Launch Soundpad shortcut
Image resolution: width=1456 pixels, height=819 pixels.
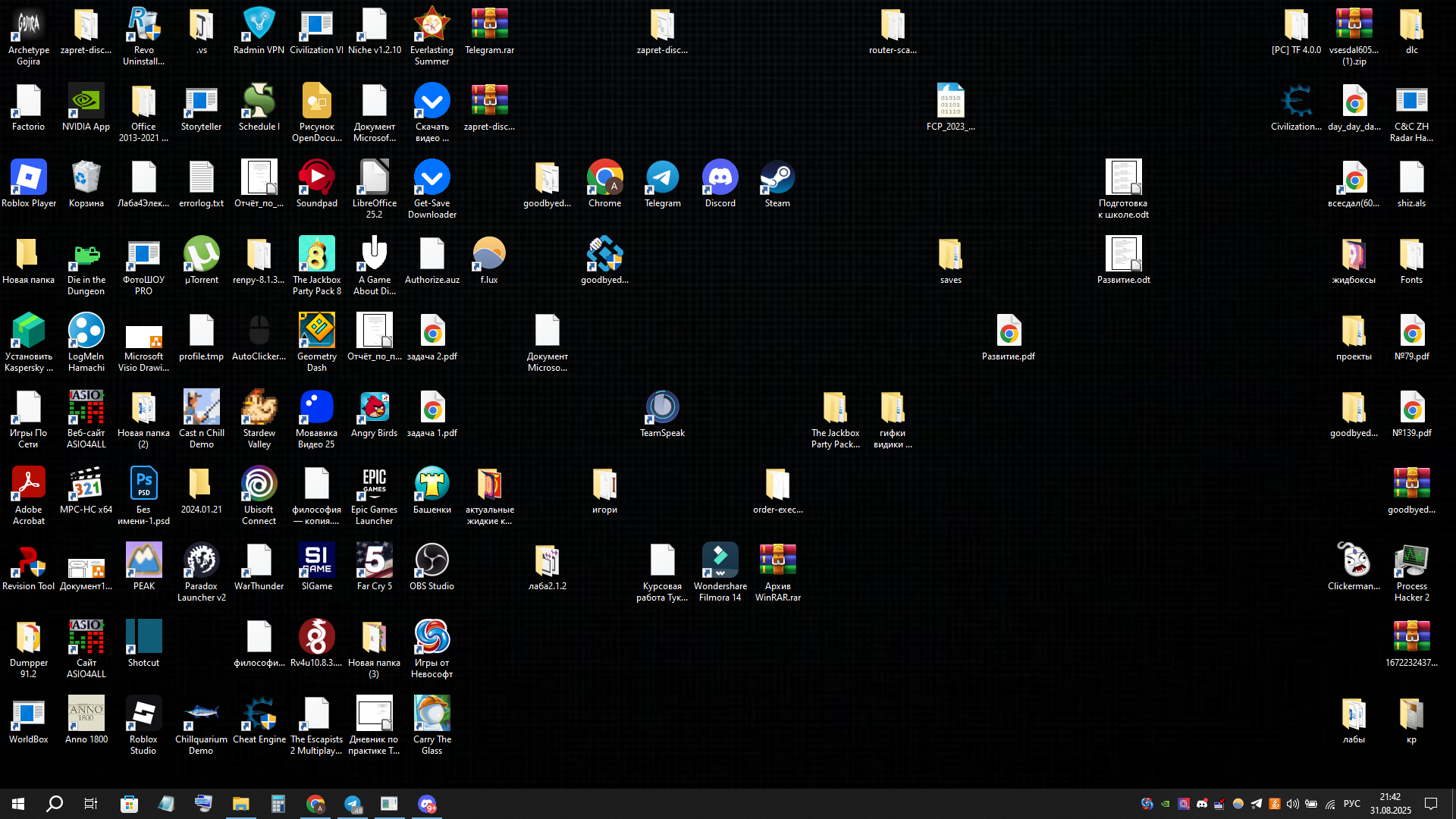click(x=317, y=184)
